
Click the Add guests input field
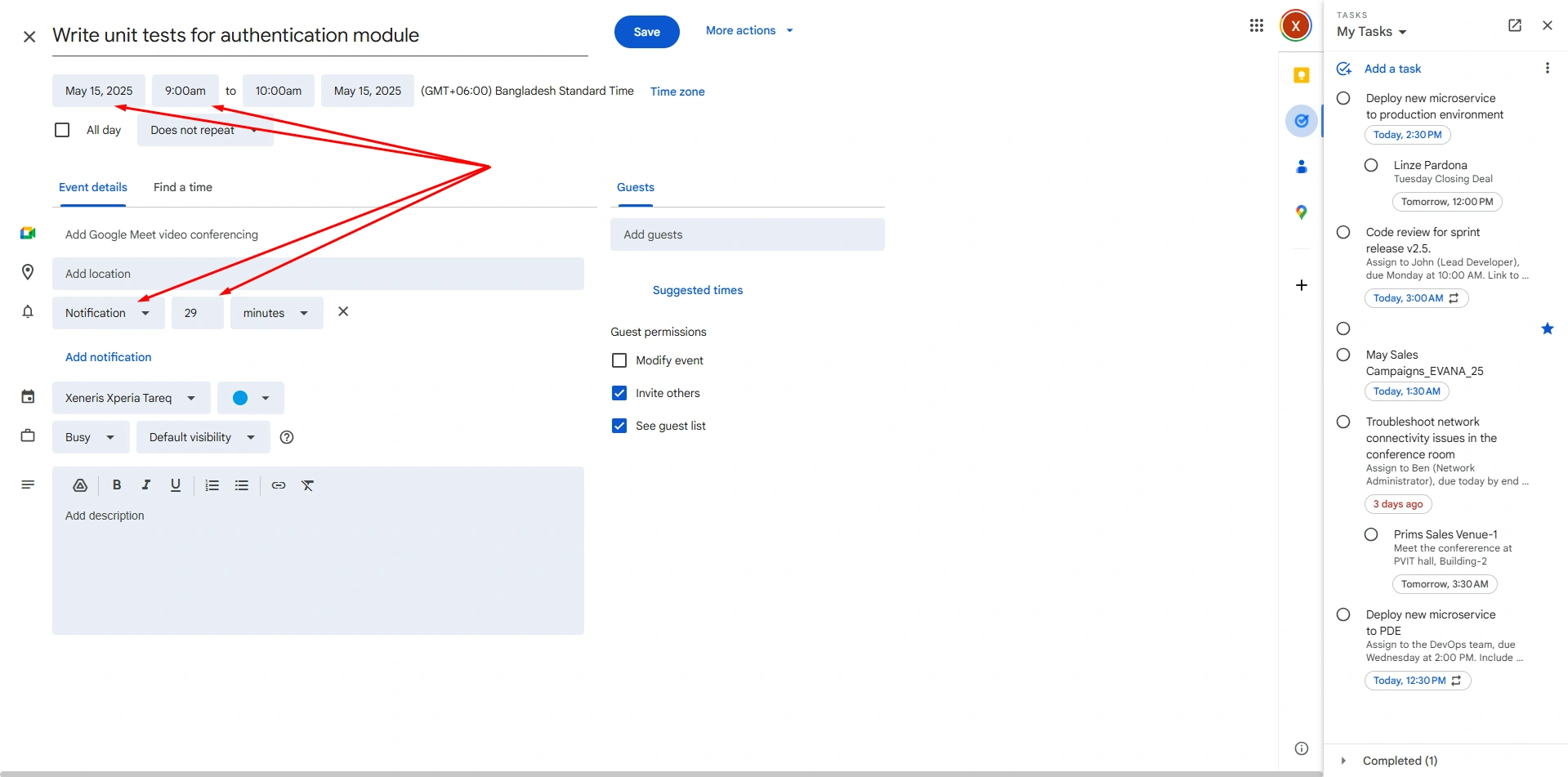pos(747,234)
